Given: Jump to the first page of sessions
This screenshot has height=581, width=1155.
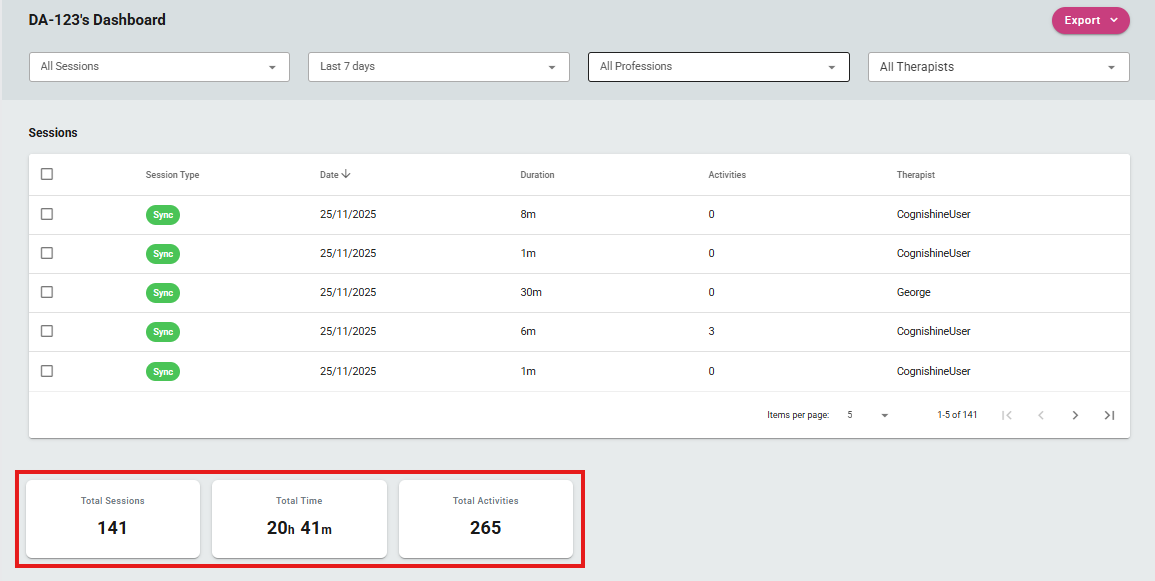Looking at the screenshot, I should pyautogui.click(x=1007, y=415).
